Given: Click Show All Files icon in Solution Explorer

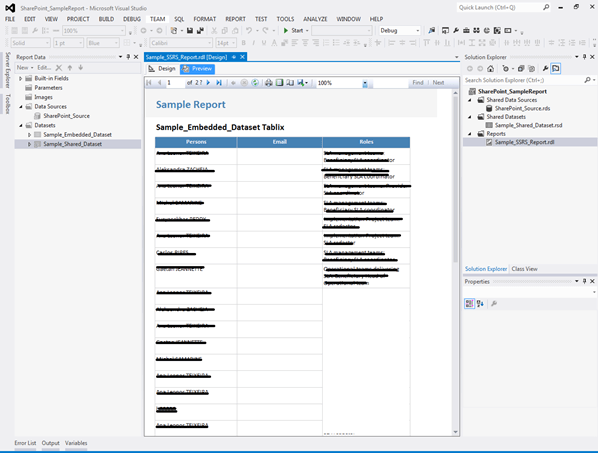Looking at the screenshot, I should tap(532, 69).
